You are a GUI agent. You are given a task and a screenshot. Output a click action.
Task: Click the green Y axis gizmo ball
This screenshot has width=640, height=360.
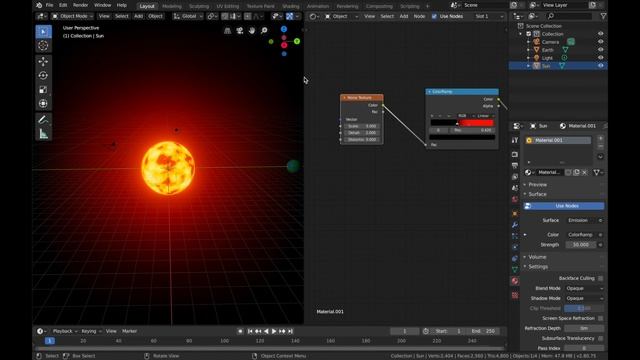tap(297, 41)
